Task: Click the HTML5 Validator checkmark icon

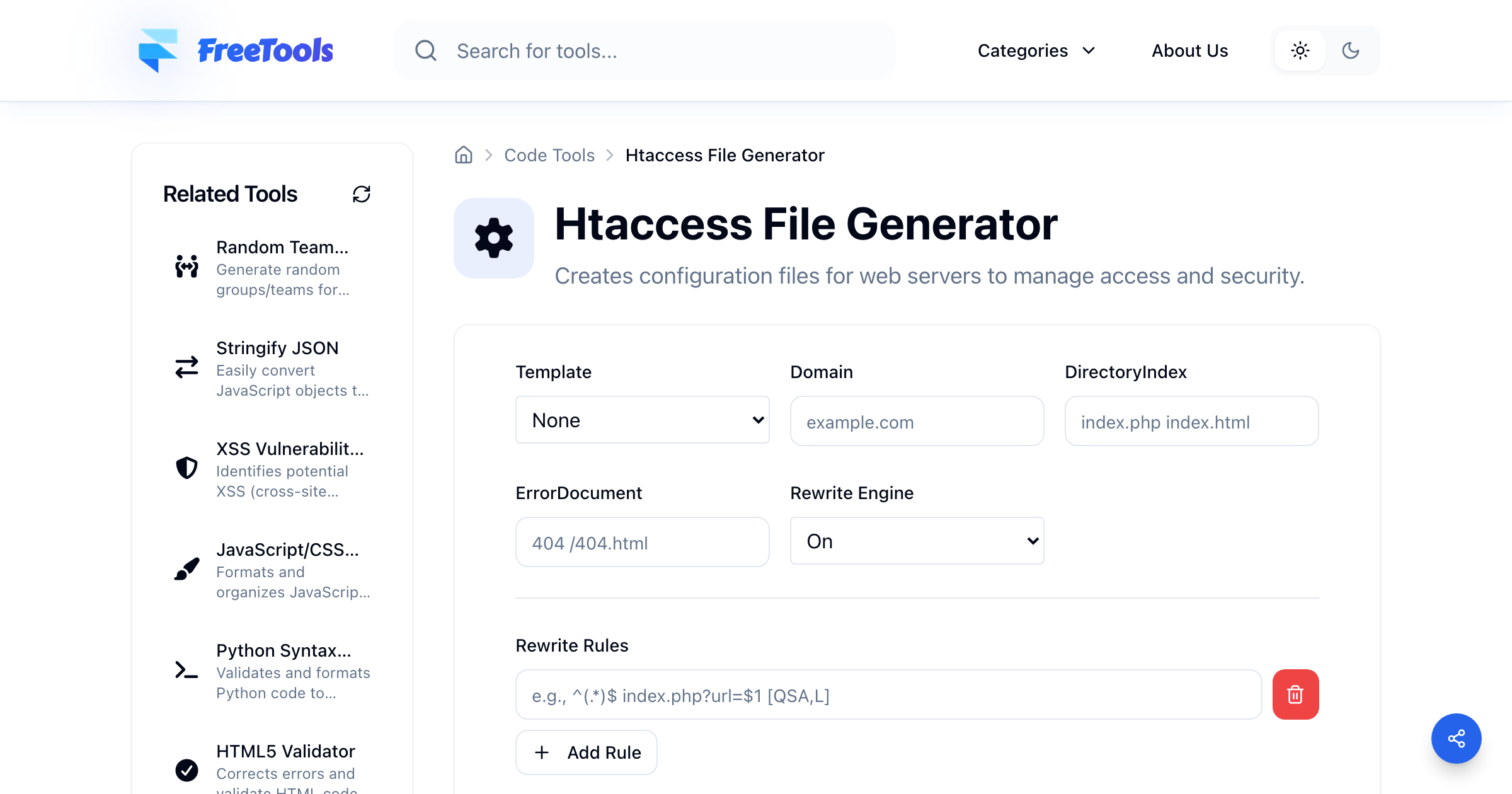Action: (186, 770)
